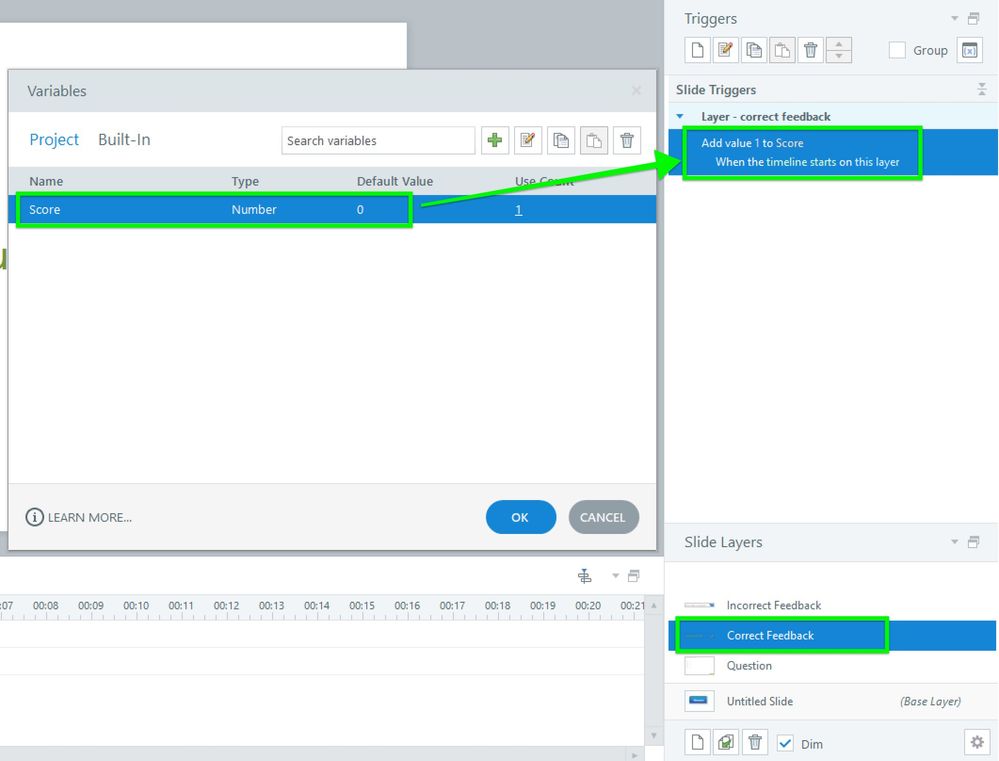Image resolution: width=999 pixels, height=761 pixels.
Task: Select the Question layer
Action: pyautogui.click(x=832, y=665)
